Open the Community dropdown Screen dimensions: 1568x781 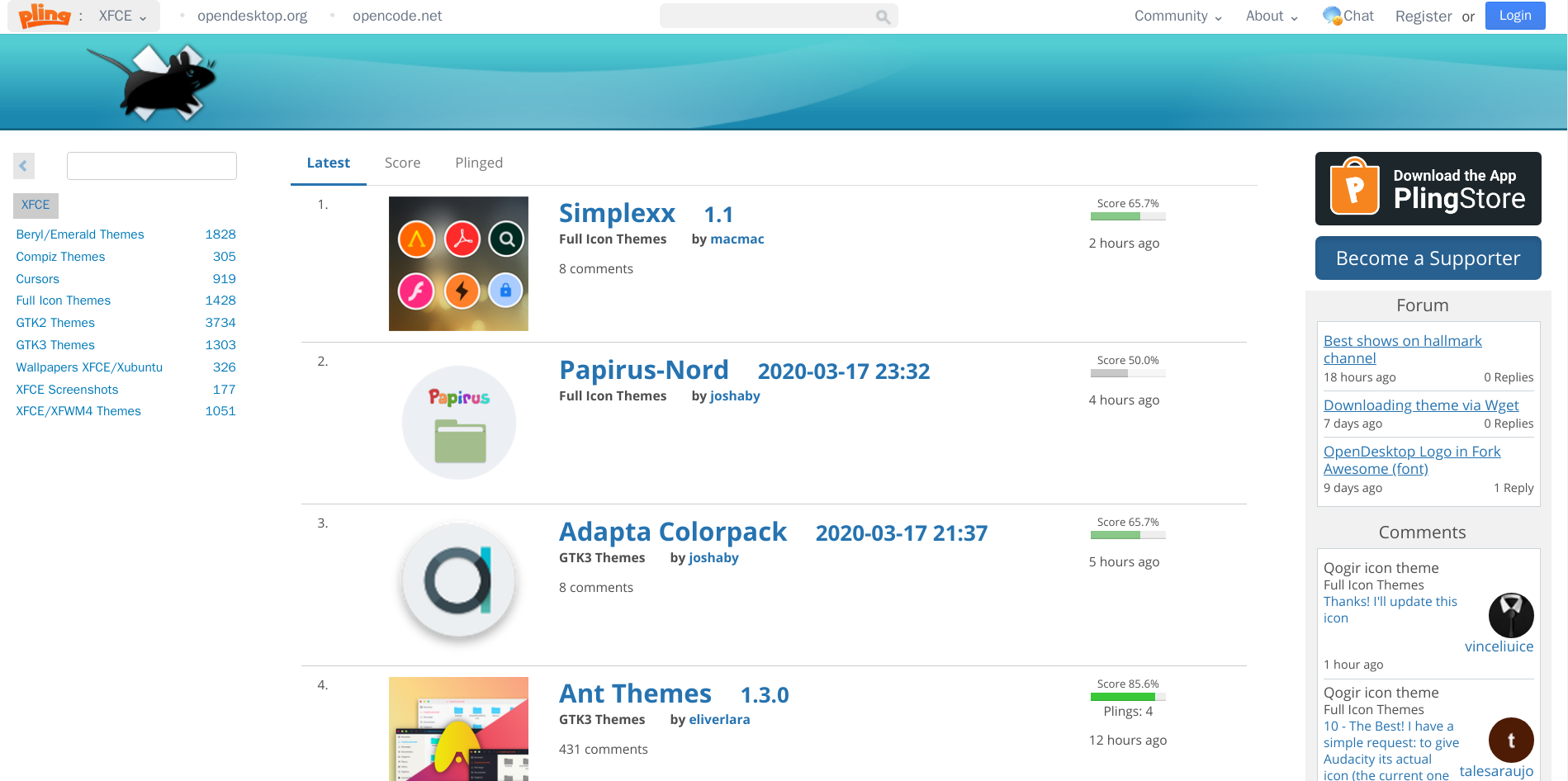(x=1176, y=16)
